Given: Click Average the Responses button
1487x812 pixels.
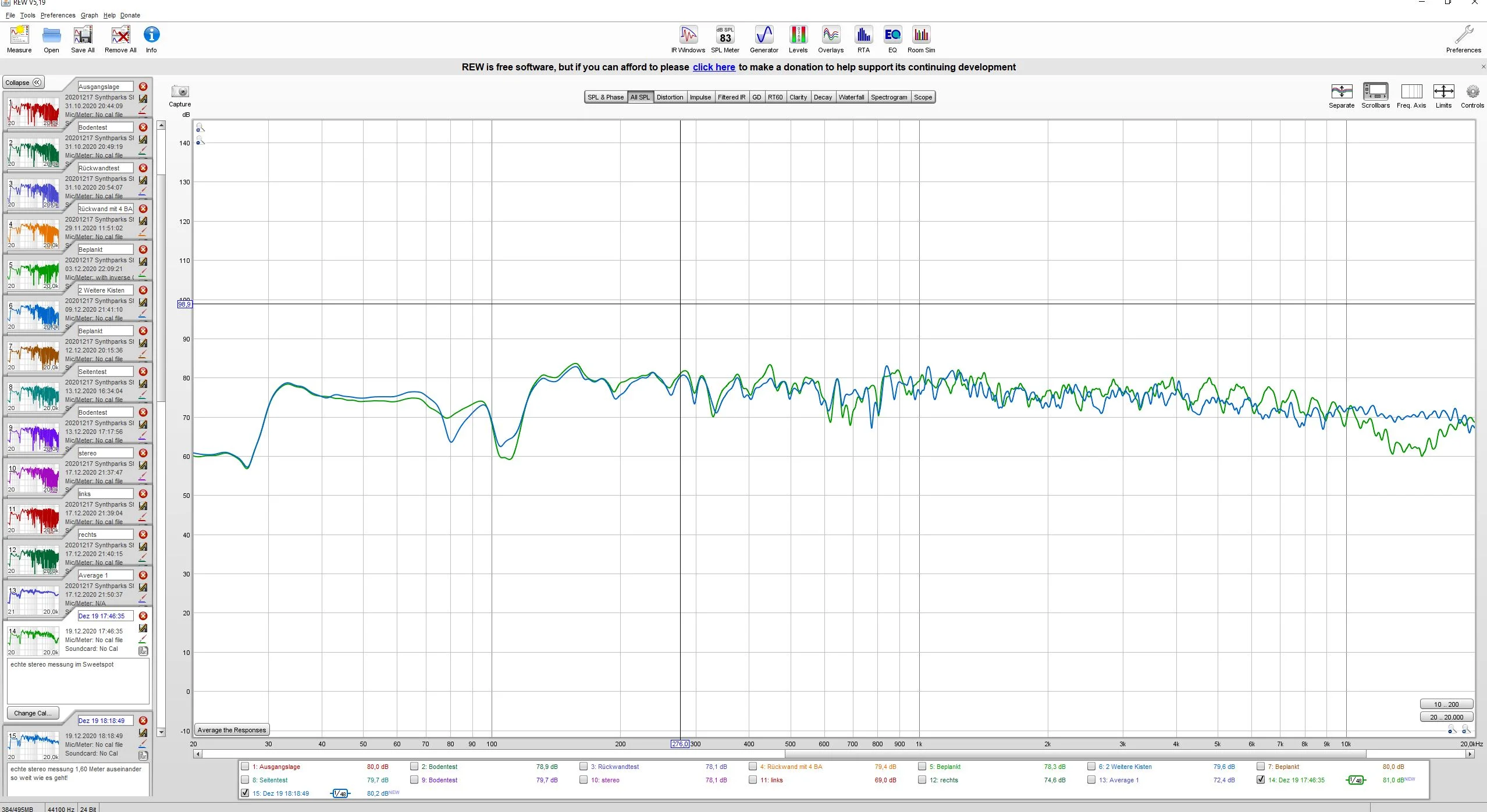Looking at the screenshot, I should [232, 730].
